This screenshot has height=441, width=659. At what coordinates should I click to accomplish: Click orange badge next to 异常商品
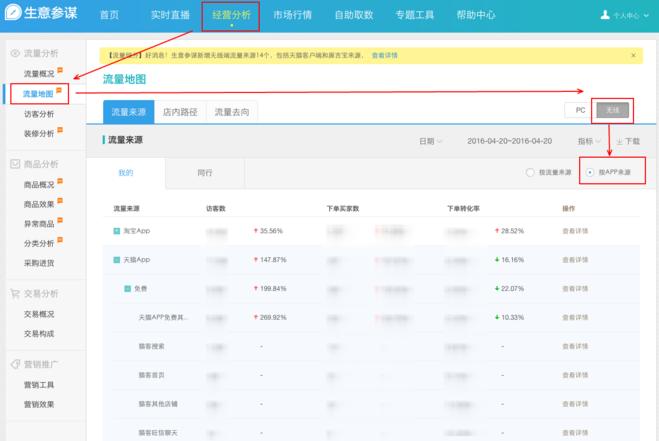tap(60, 220)
